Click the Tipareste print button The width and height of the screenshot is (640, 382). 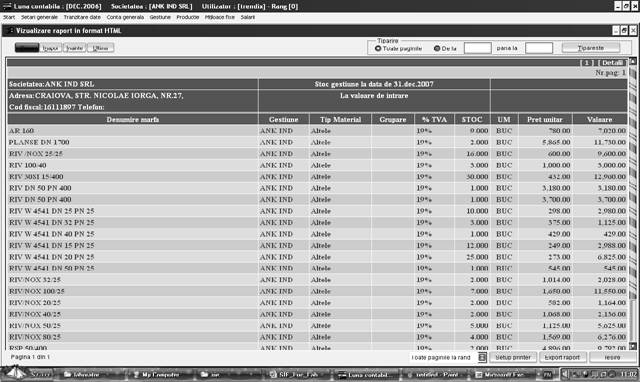pos(591,48)
